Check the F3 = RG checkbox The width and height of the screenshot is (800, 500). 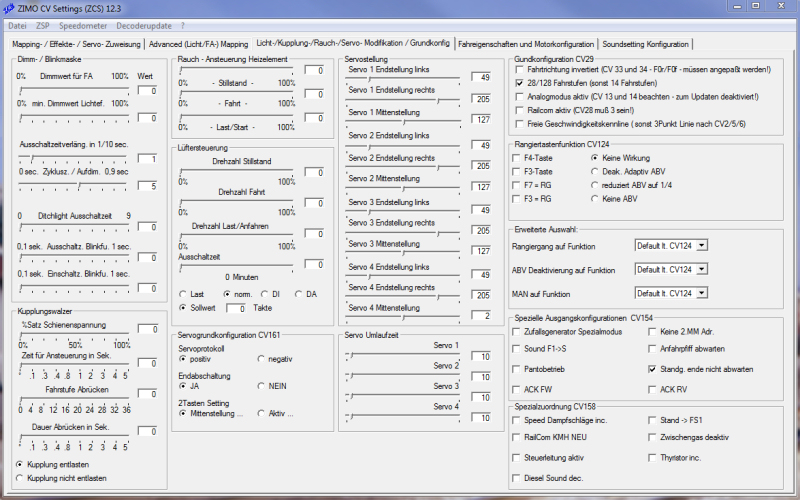pyautogui.click(x=516, y=199)
